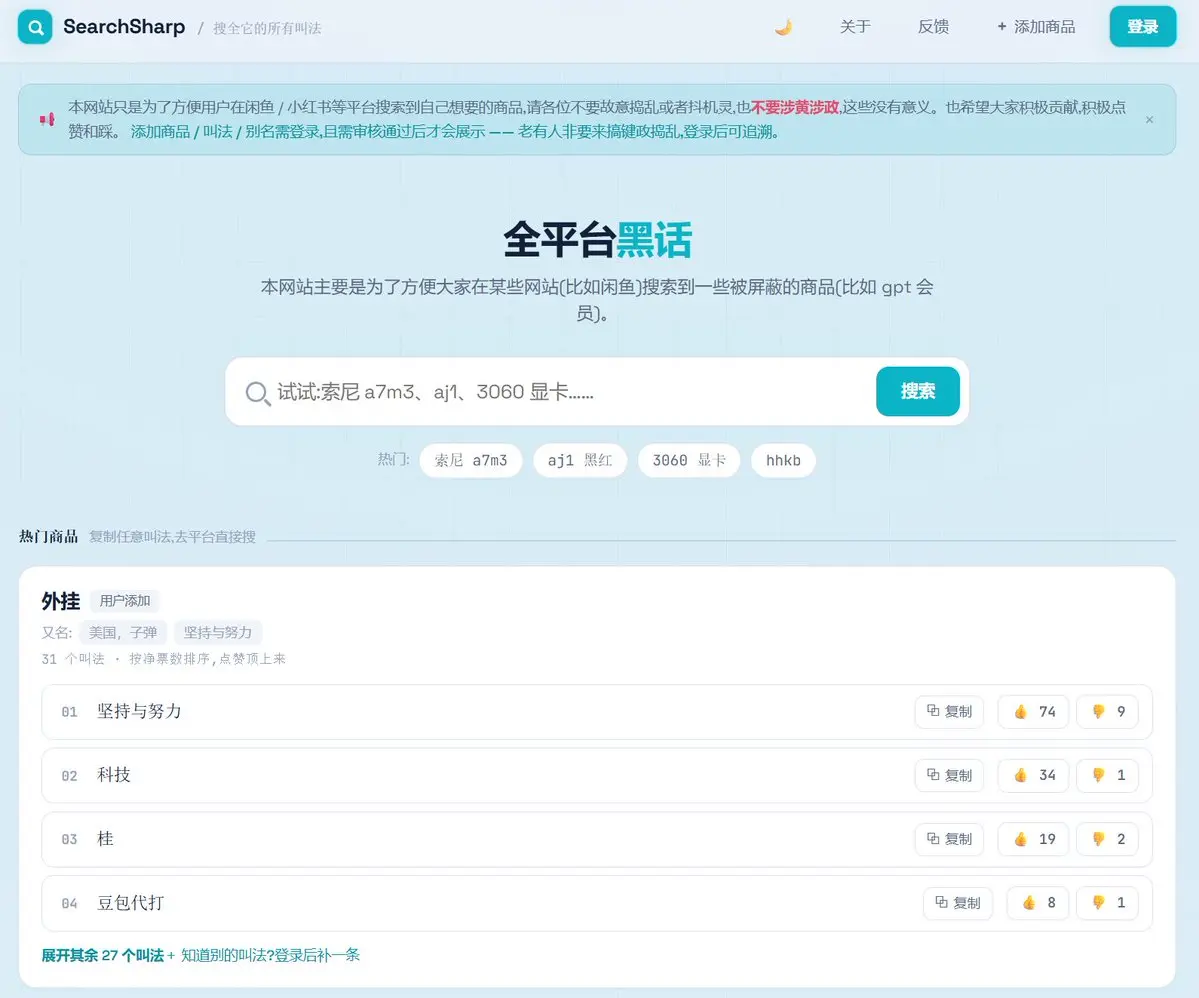Expand the remaining 27 terms
The height and width of the screenshot is (998, 1199).
102,955
